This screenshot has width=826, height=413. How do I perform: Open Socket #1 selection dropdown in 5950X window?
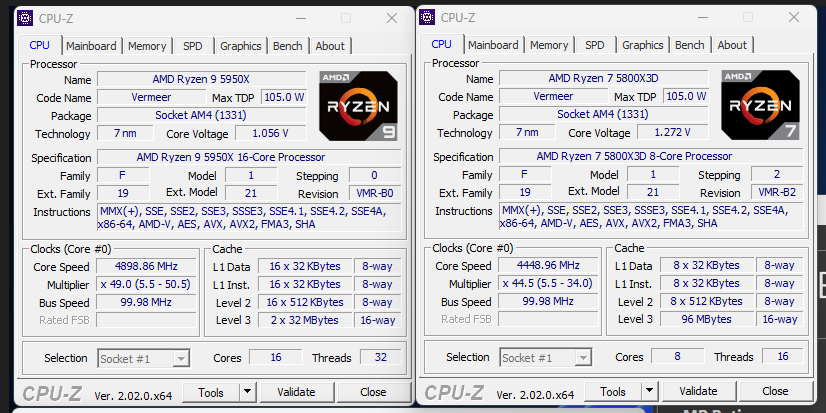click(144, 359)
